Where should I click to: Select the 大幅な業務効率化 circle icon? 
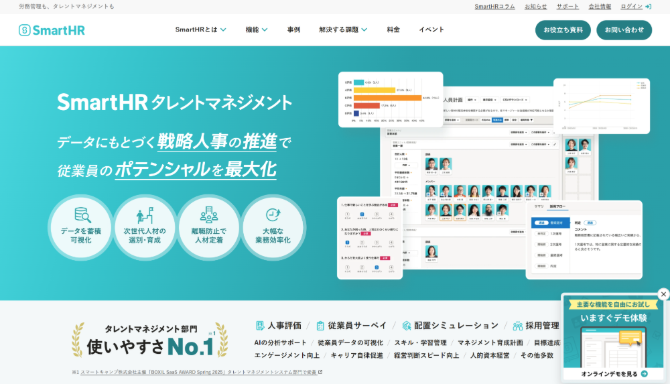273,227
